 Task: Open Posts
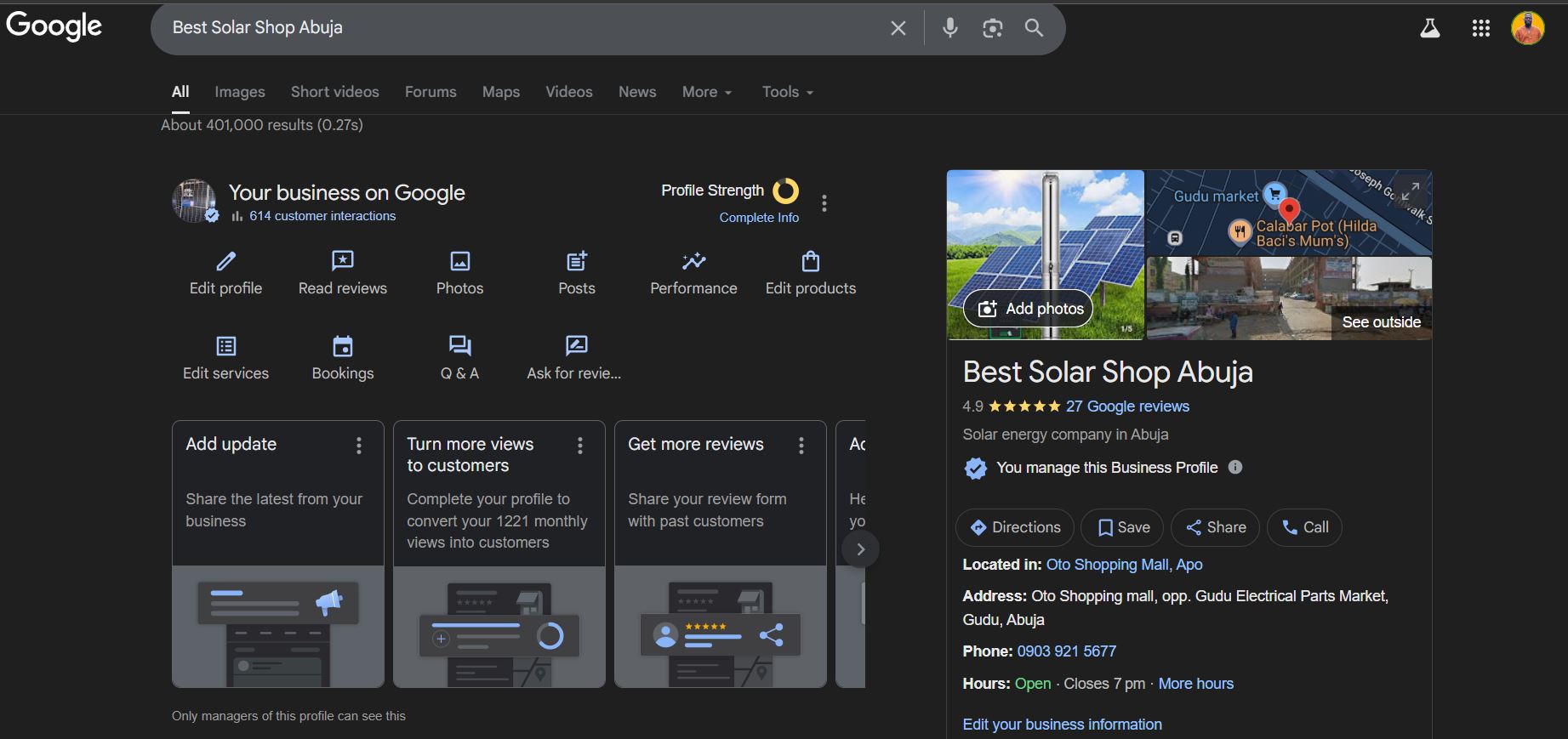(x=577, y=274)
